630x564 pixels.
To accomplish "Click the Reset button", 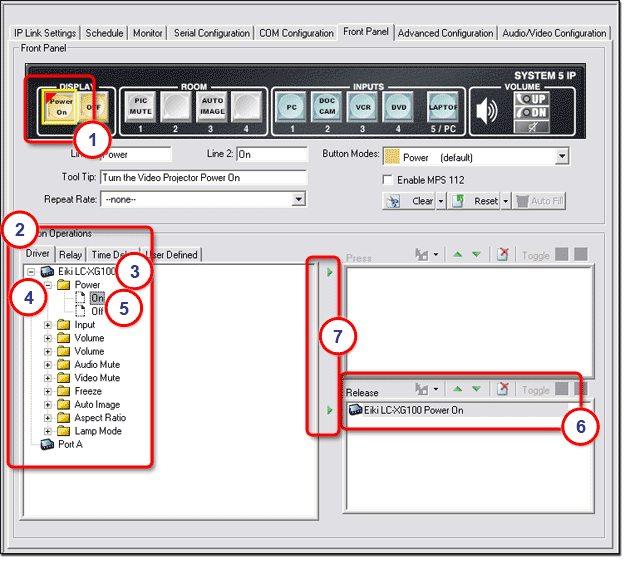I will (478, 200).
